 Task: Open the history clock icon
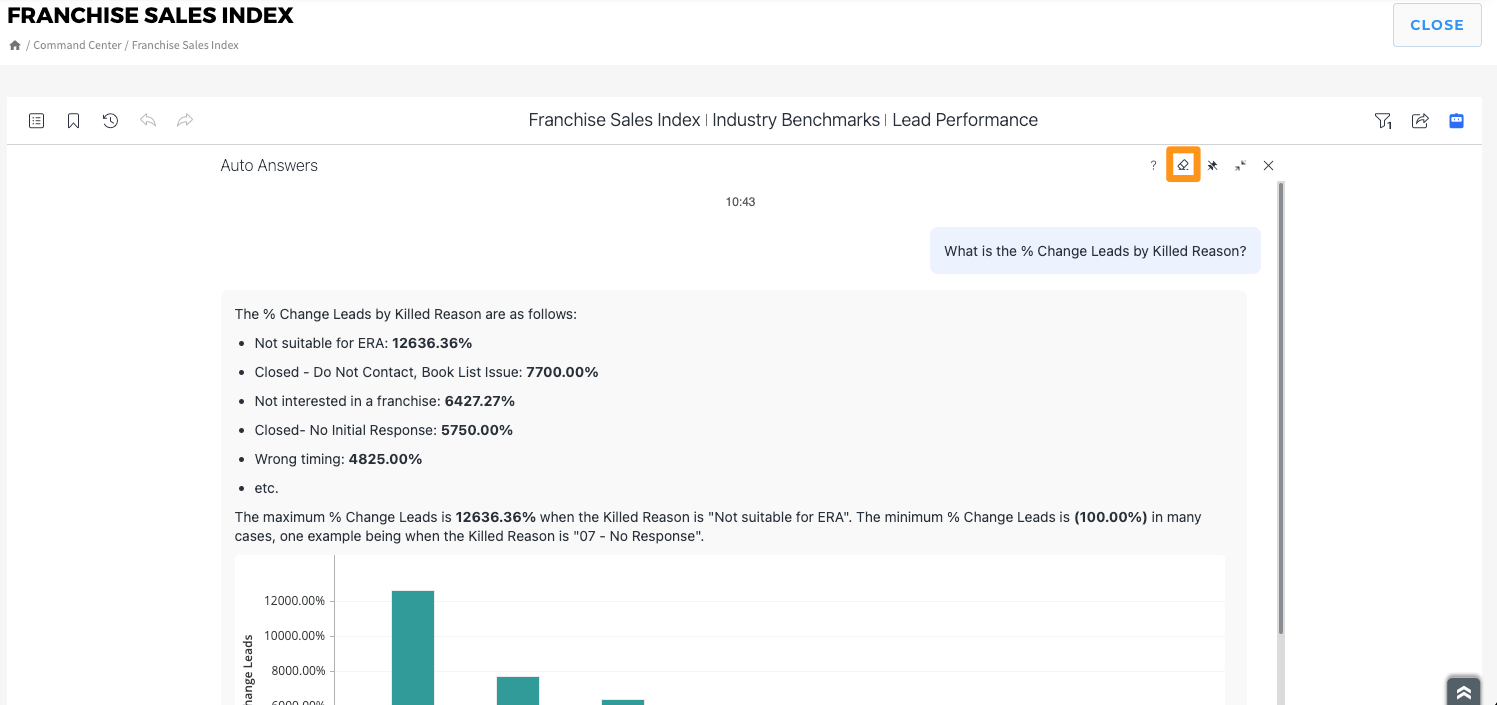point(110,121)
